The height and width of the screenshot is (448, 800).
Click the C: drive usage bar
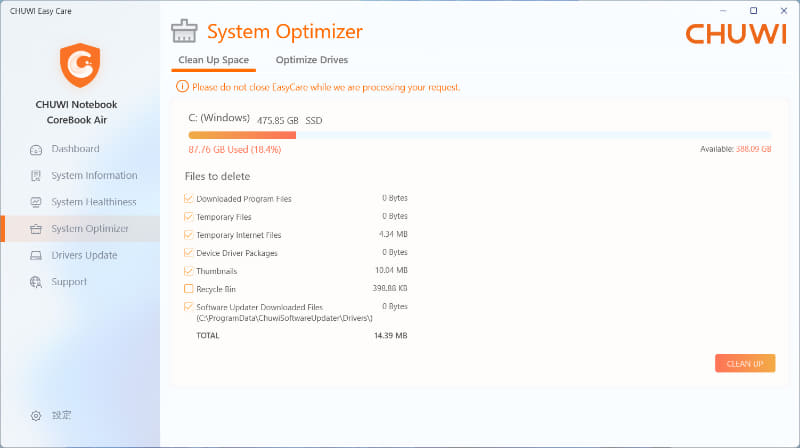click(x=480, y=135)
